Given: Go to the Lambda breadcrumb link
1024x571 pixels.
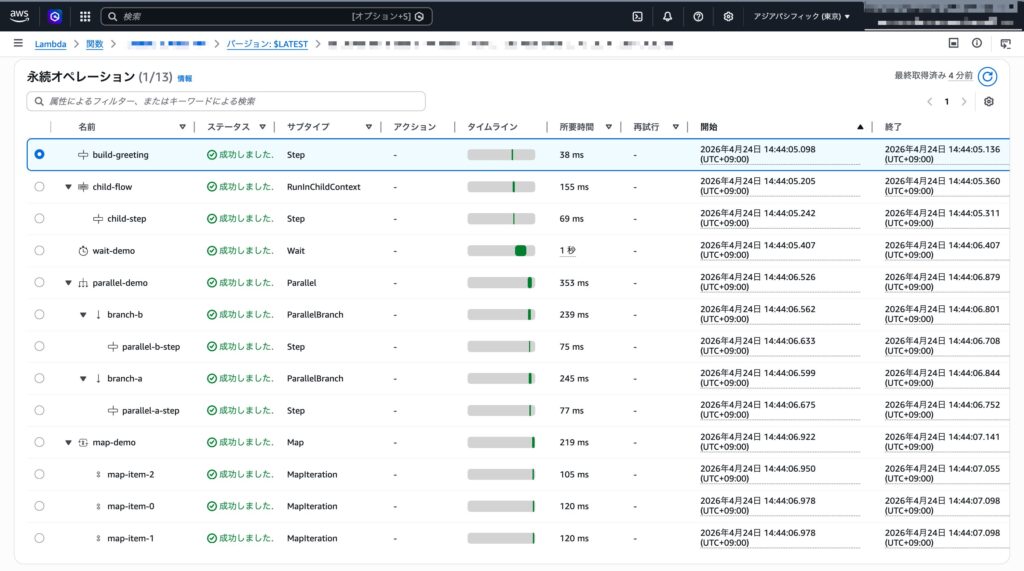Looking at the screenshot, I should coord(50,44).
